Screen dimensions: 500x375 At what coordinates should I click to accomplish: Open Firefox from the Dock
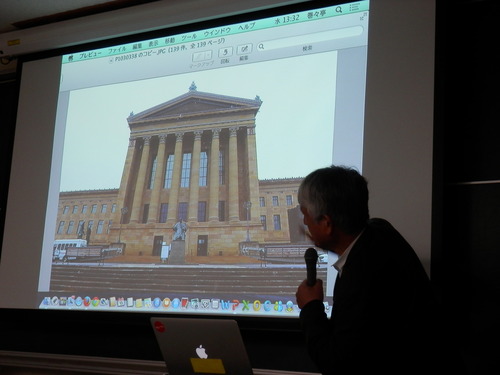(87, 302)
